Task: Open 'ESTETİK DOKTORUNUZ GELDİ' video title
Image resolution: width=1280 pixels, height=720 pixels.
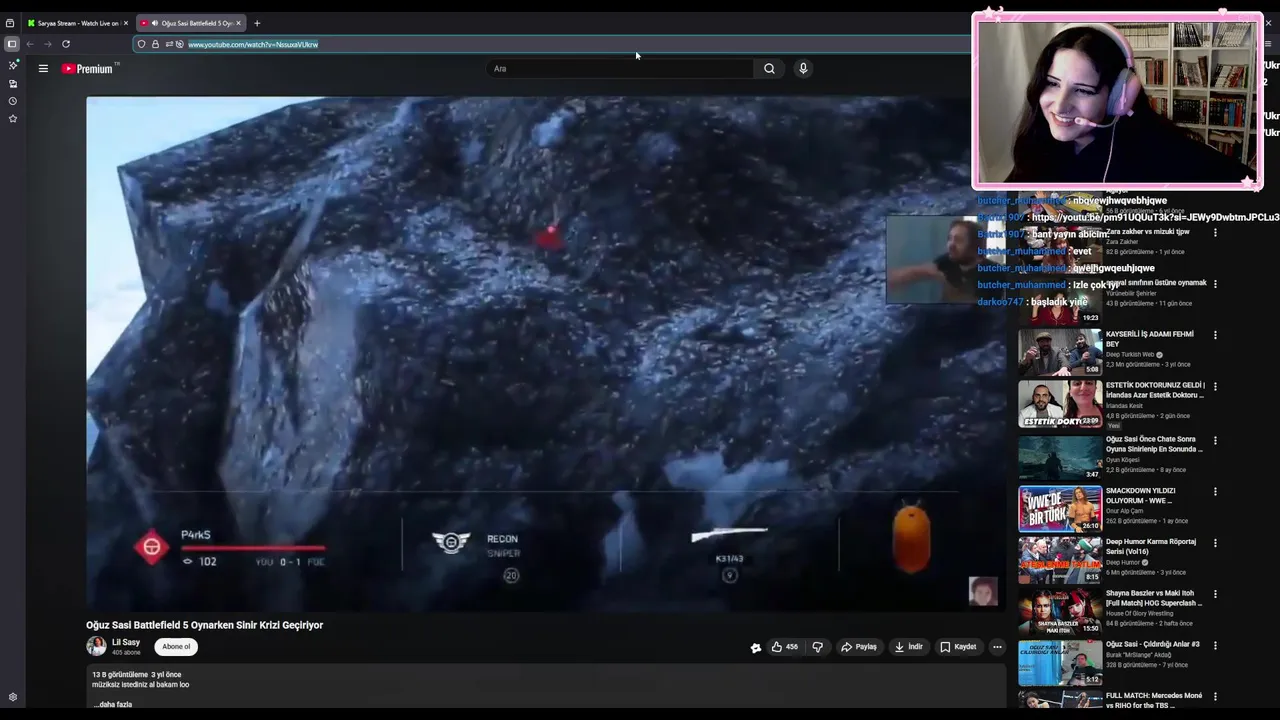Action: pyautogui.click(x=1155, y=390)
